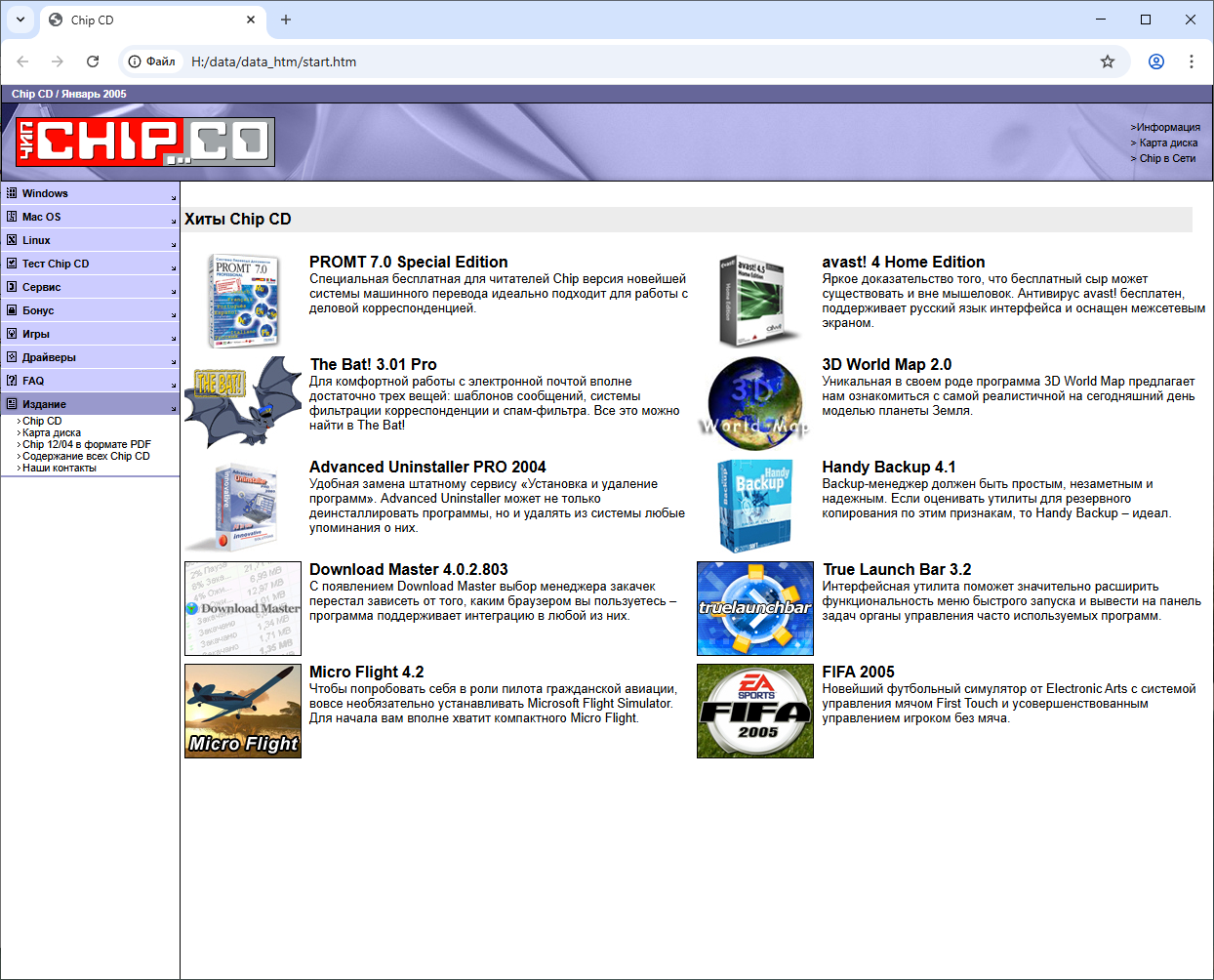The image size is (1214, 980).
Task: Open the Download Master thumbnail
Action: 243,608
